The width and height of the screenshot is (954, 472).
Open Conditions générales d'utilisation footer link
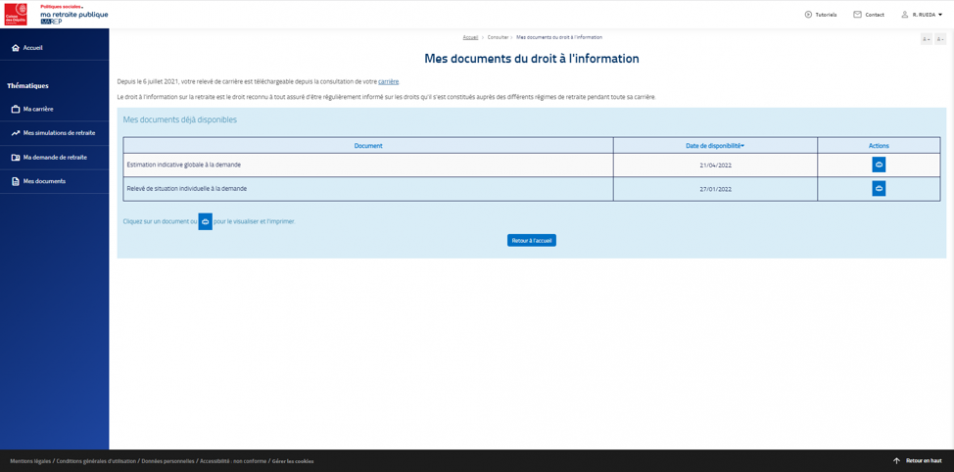coord(96,461)
